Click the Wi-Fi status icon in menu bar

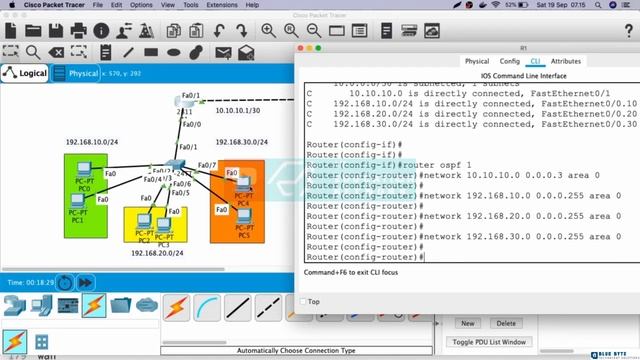tap(496, 5)
